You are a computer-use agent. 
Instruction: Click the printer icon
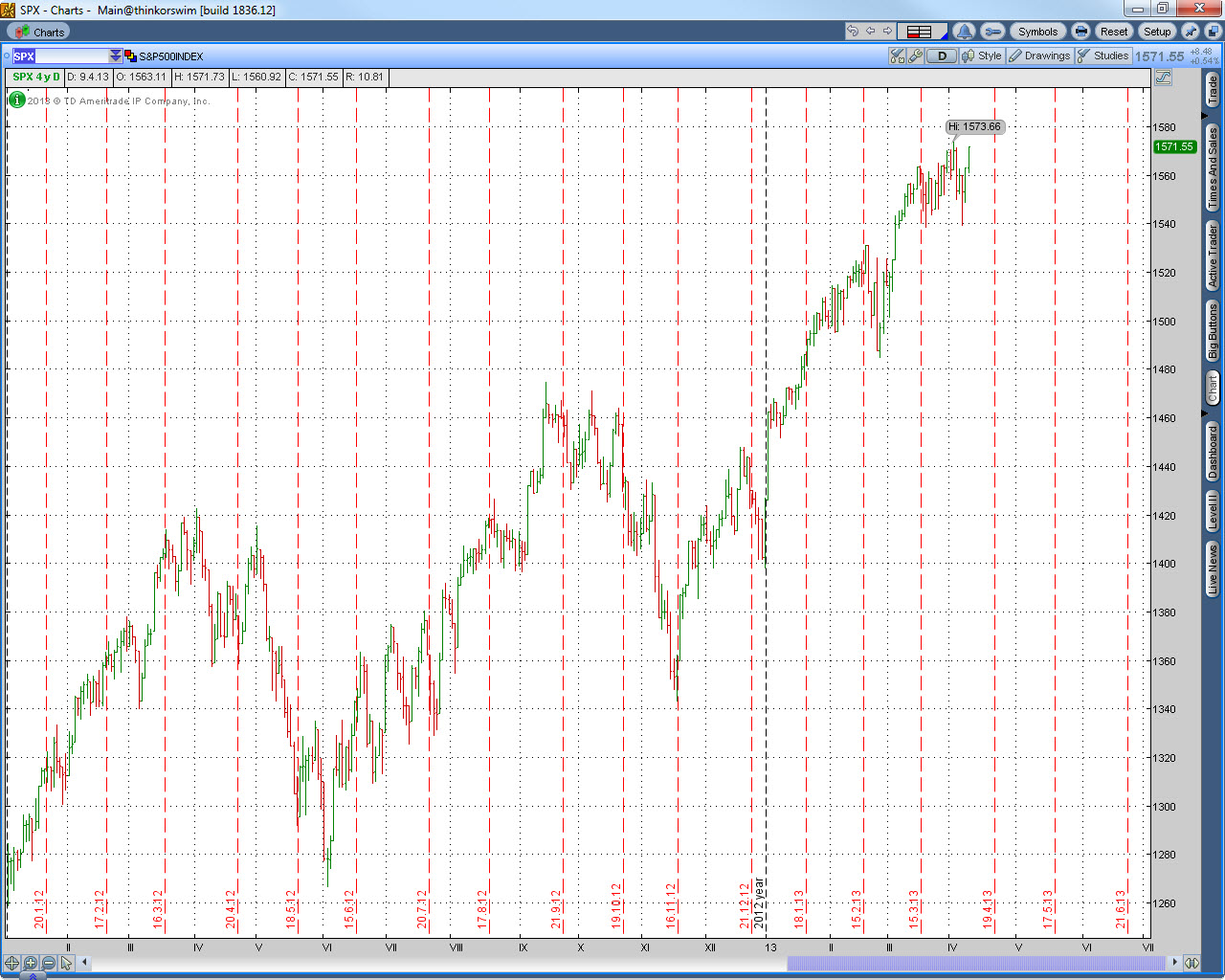tap(1080, 32)
